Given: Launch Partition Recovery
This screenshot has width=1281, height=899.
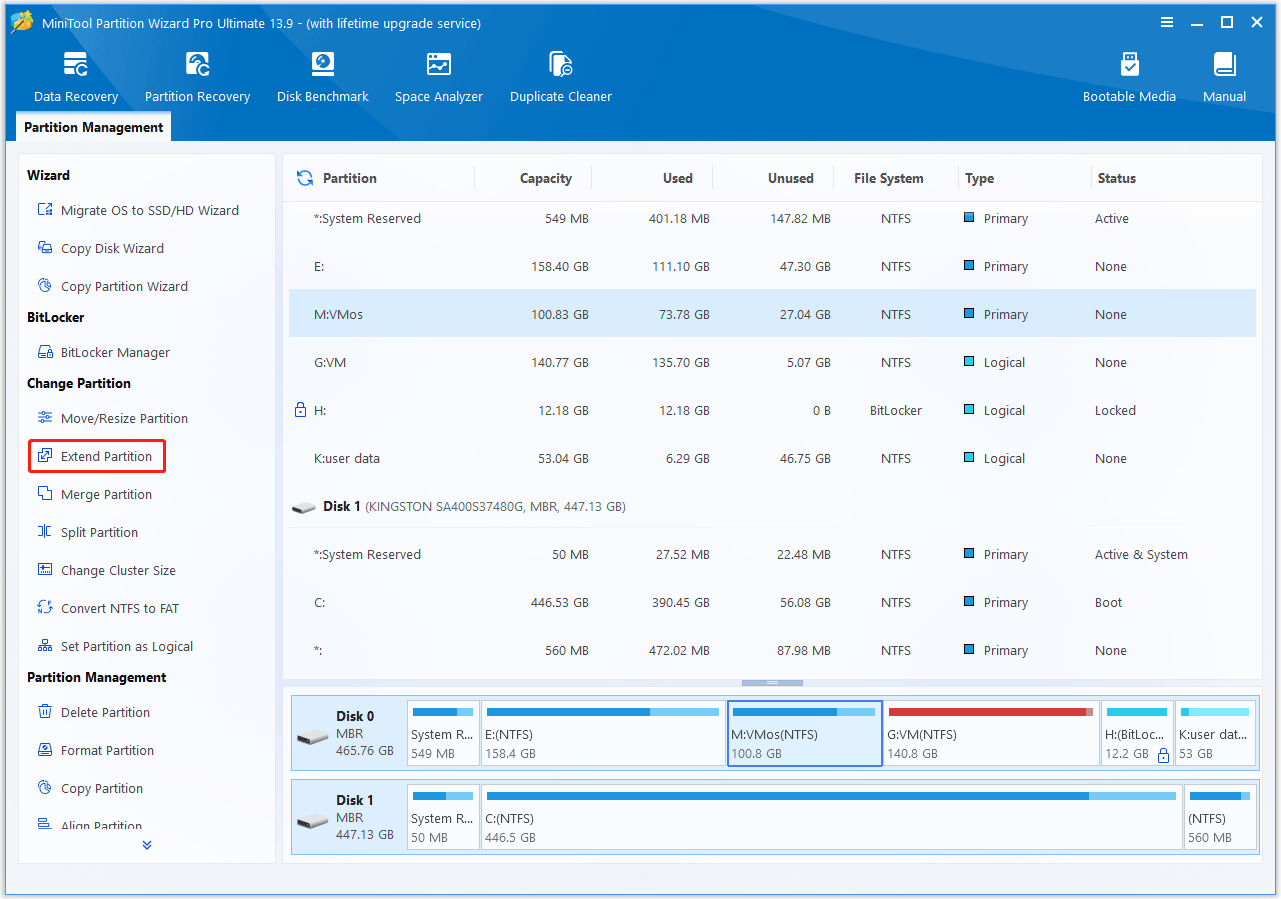Looking at the screenshot, I should (x=197, y=78).
